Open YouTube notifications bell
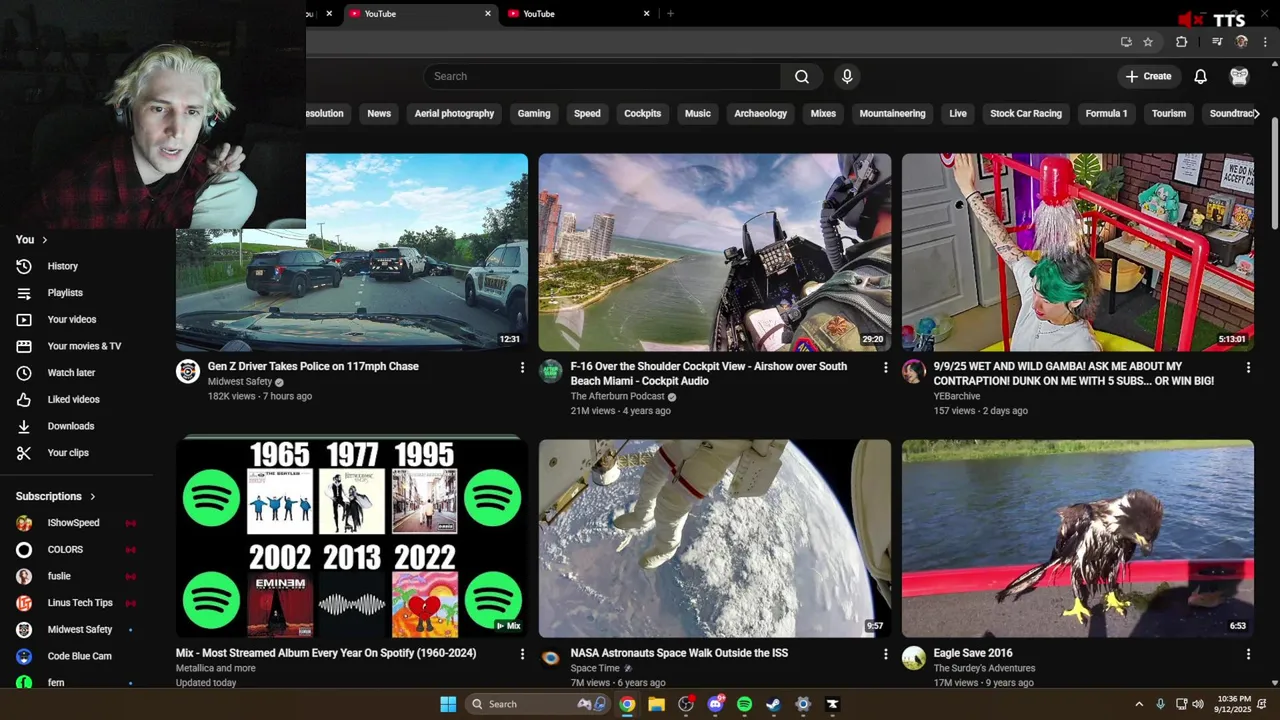This screenshot has width=1280, height=720. 1200,76
